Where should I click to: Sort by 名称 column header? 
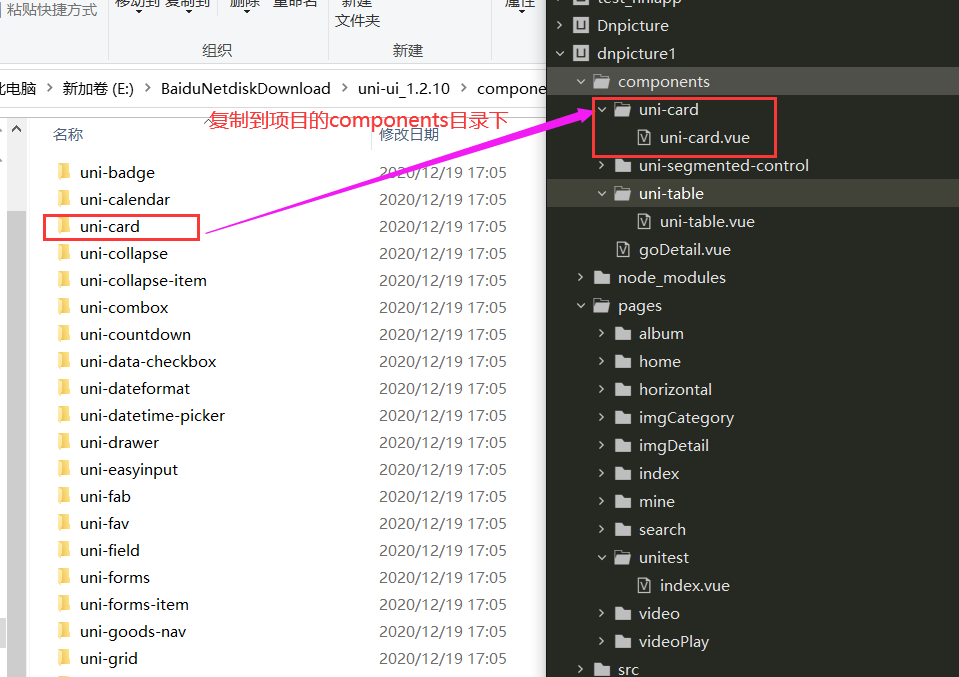68,135
